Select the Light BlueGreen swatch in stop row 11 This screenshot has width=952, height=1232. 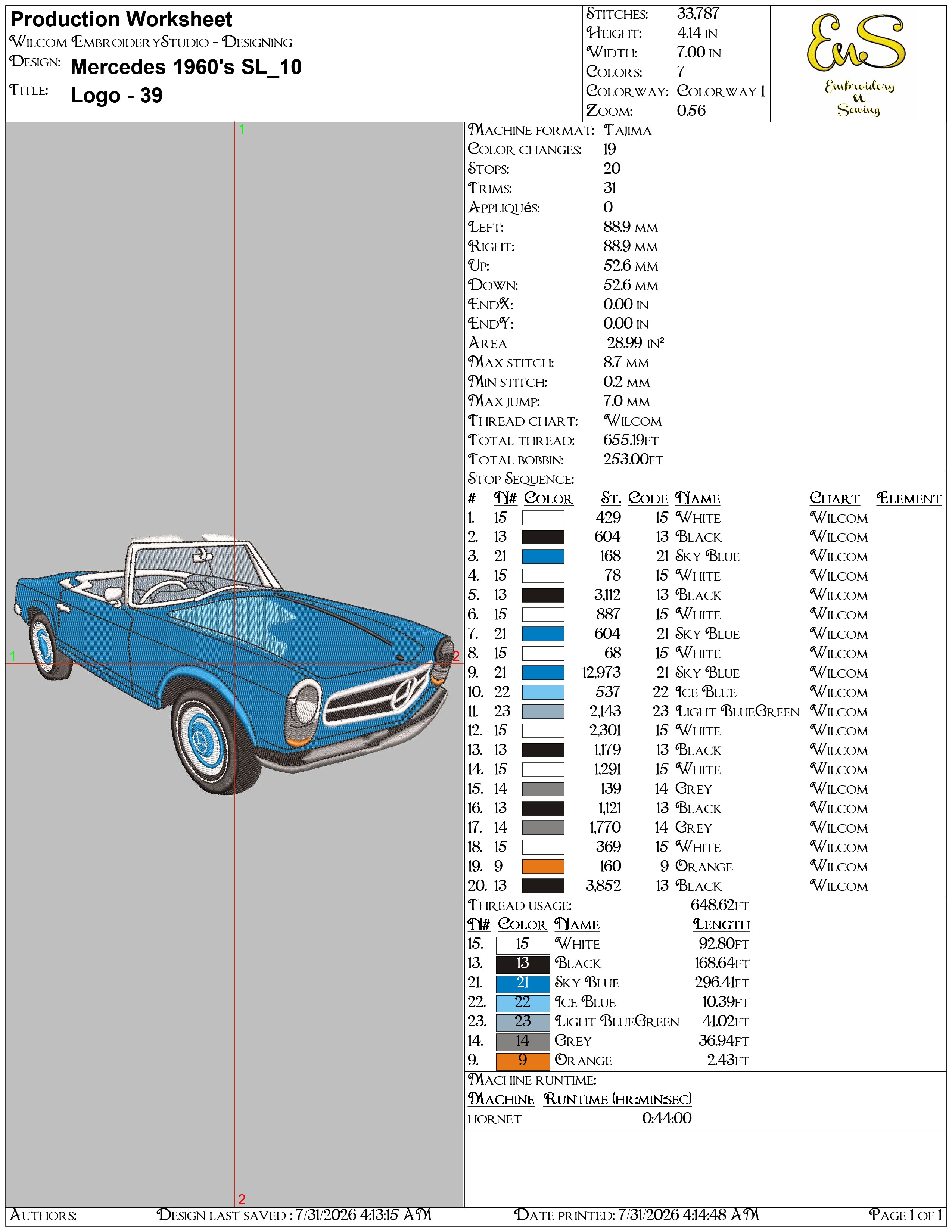point(542,711)
